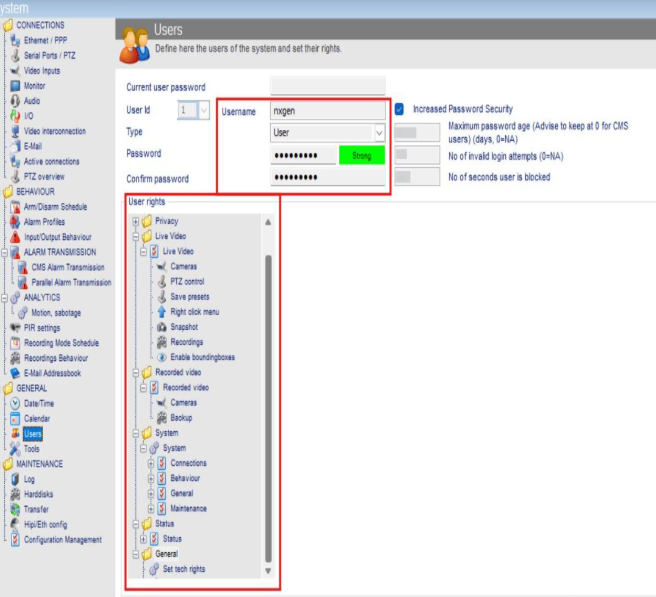Open Ethernet / PPP settings icon
Viewport: 656px width, 597px height.
click(x=15, y=41)
